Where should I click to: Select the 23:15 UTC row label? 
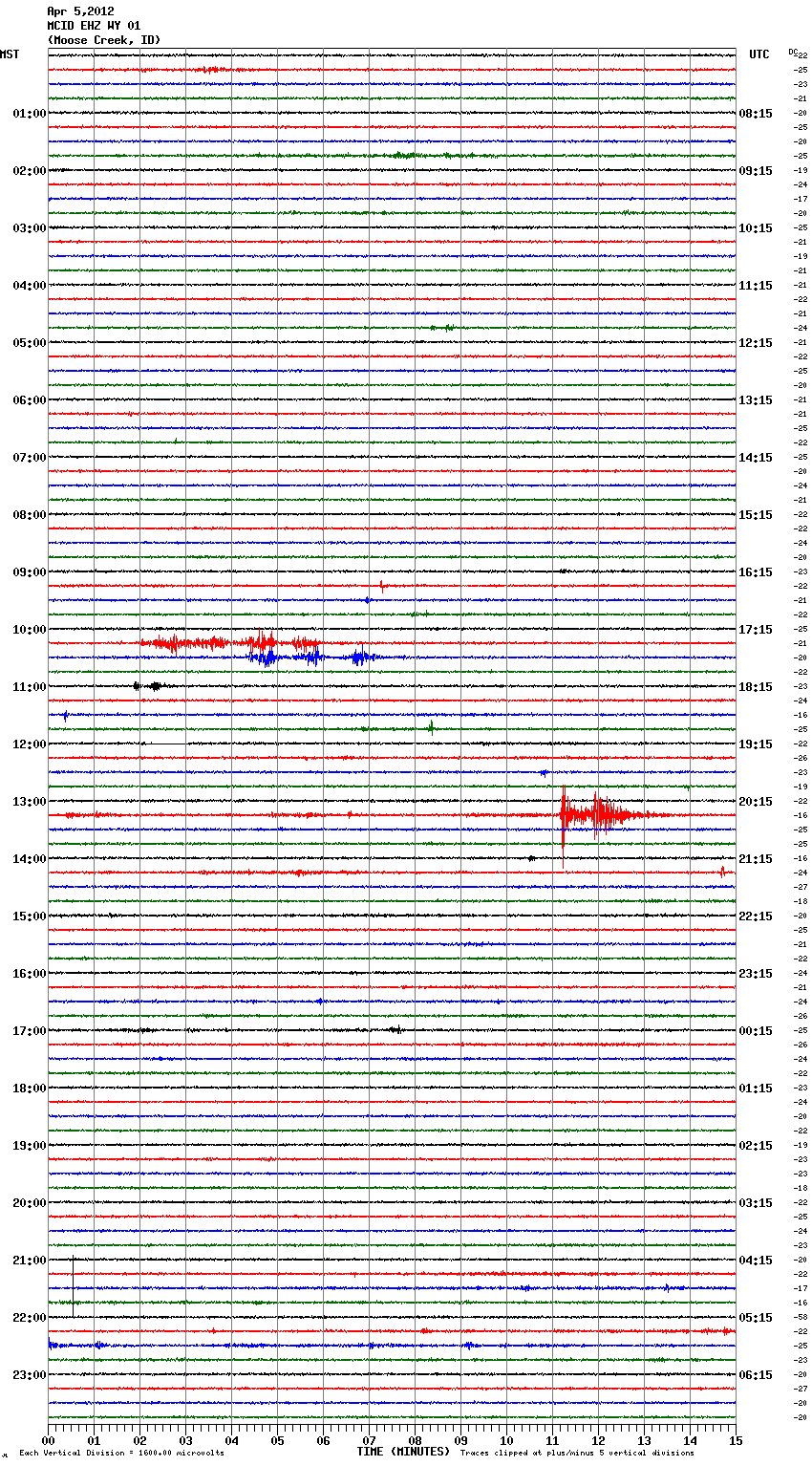(756, 974)
